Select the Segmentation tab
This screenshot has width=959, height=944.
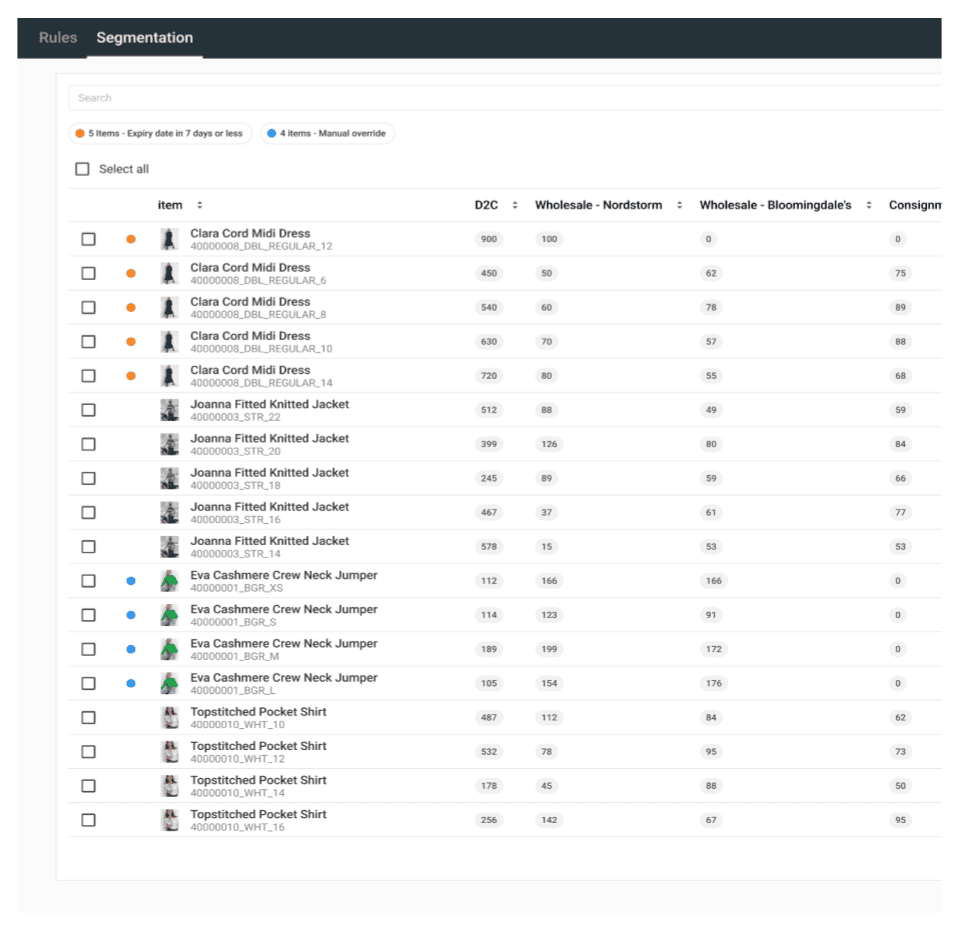point(144,38)
